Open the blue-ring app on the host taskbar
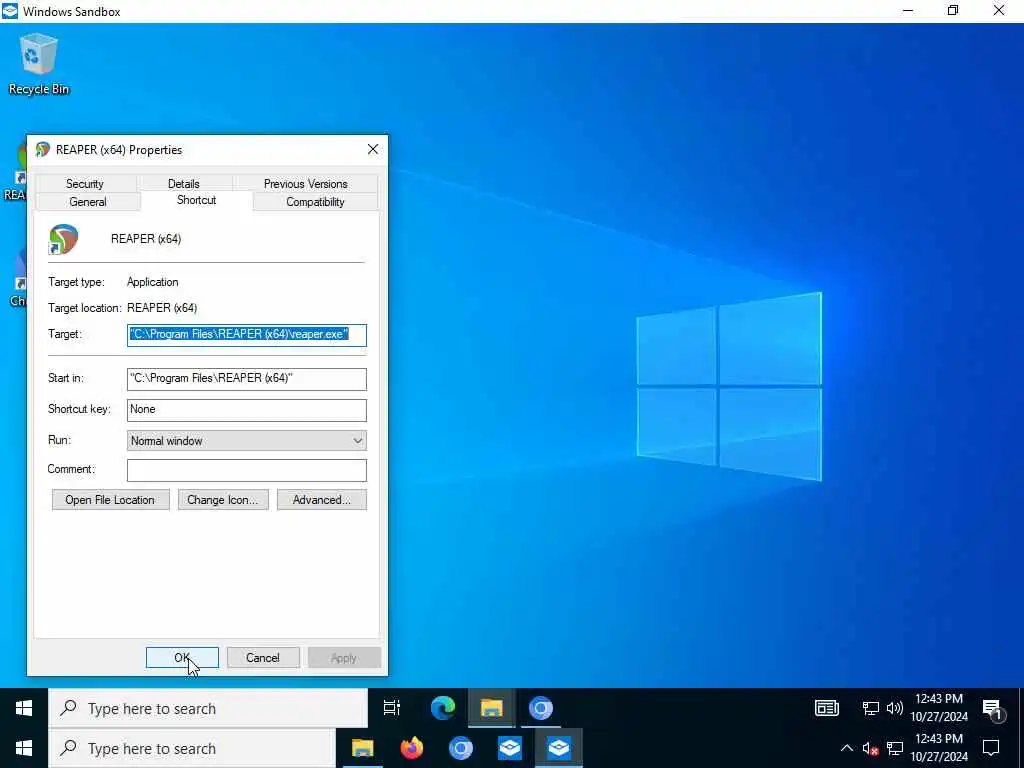Screen dimensions: 1024x768 pyautogui.click(x=460, y=748)
